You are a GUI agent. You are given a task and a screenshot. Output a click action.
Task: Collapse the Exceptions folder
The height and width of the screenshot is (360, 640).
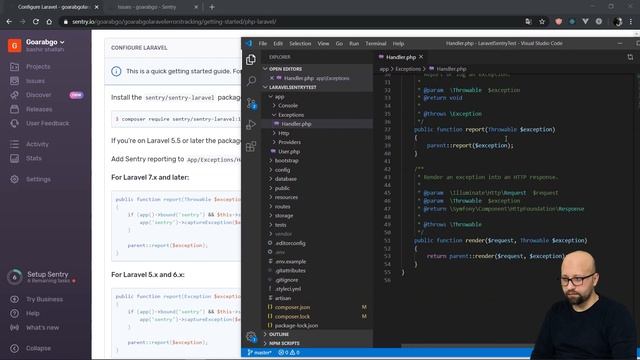pyautogui.click(x=275, y=115)
